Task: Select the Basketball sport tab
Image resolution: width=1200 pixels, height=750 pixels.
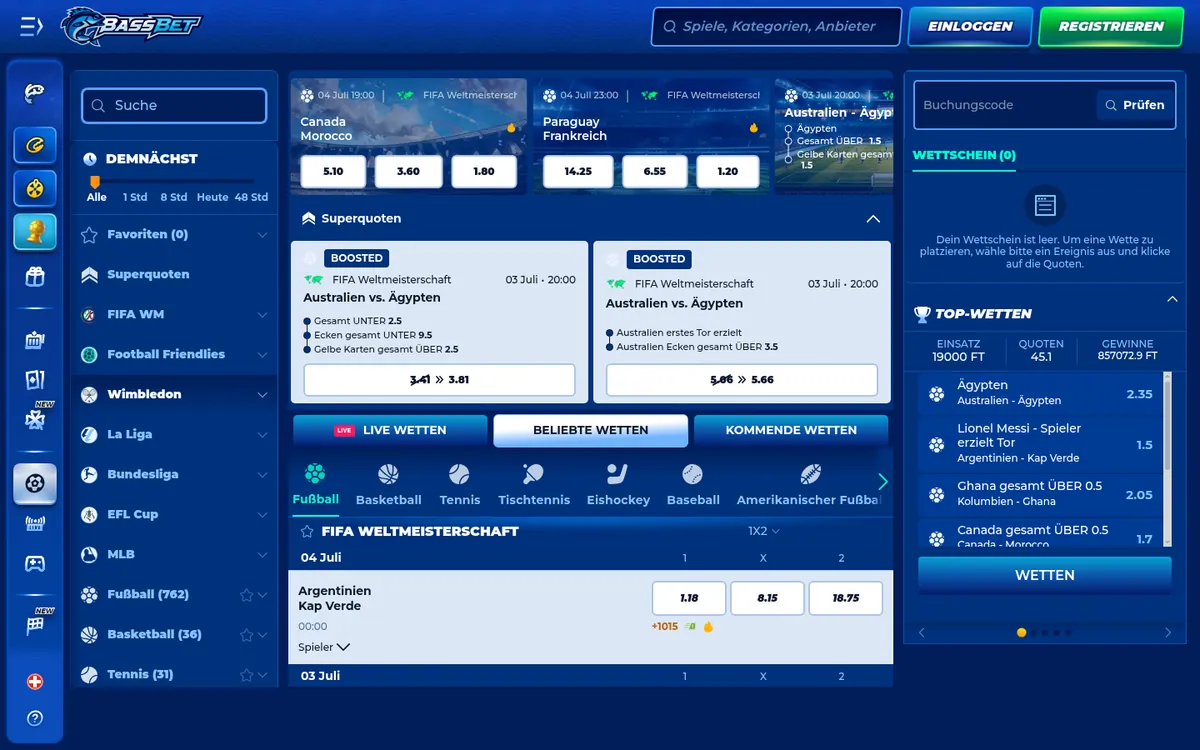Action: pos(389,485)
